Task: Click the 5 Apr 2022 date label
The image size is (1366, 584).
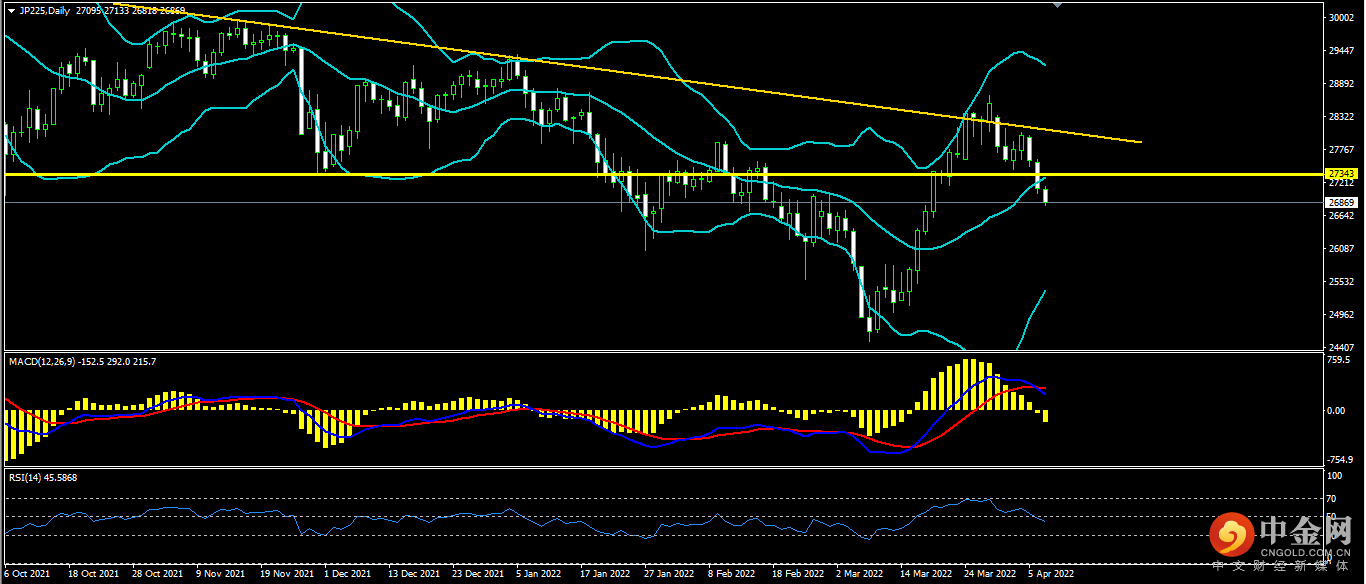Action: click(x=1052, y=575)
